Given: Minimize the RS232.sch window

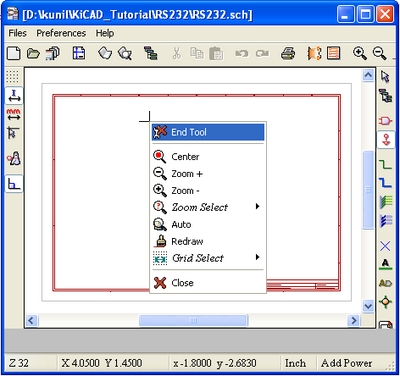Looking at the screenshot, I should click(x=346, y=15).
